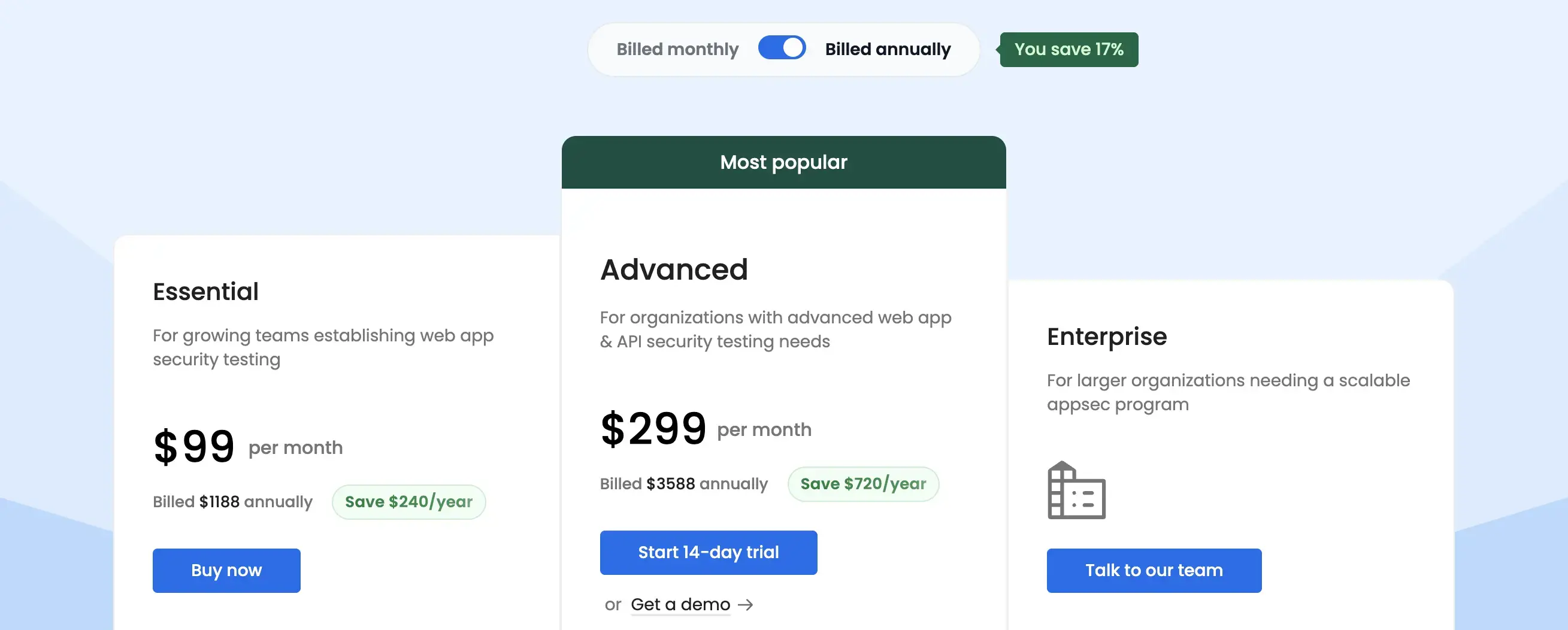
Task: Click the Save $240/year badge
Action: [408, 502]
